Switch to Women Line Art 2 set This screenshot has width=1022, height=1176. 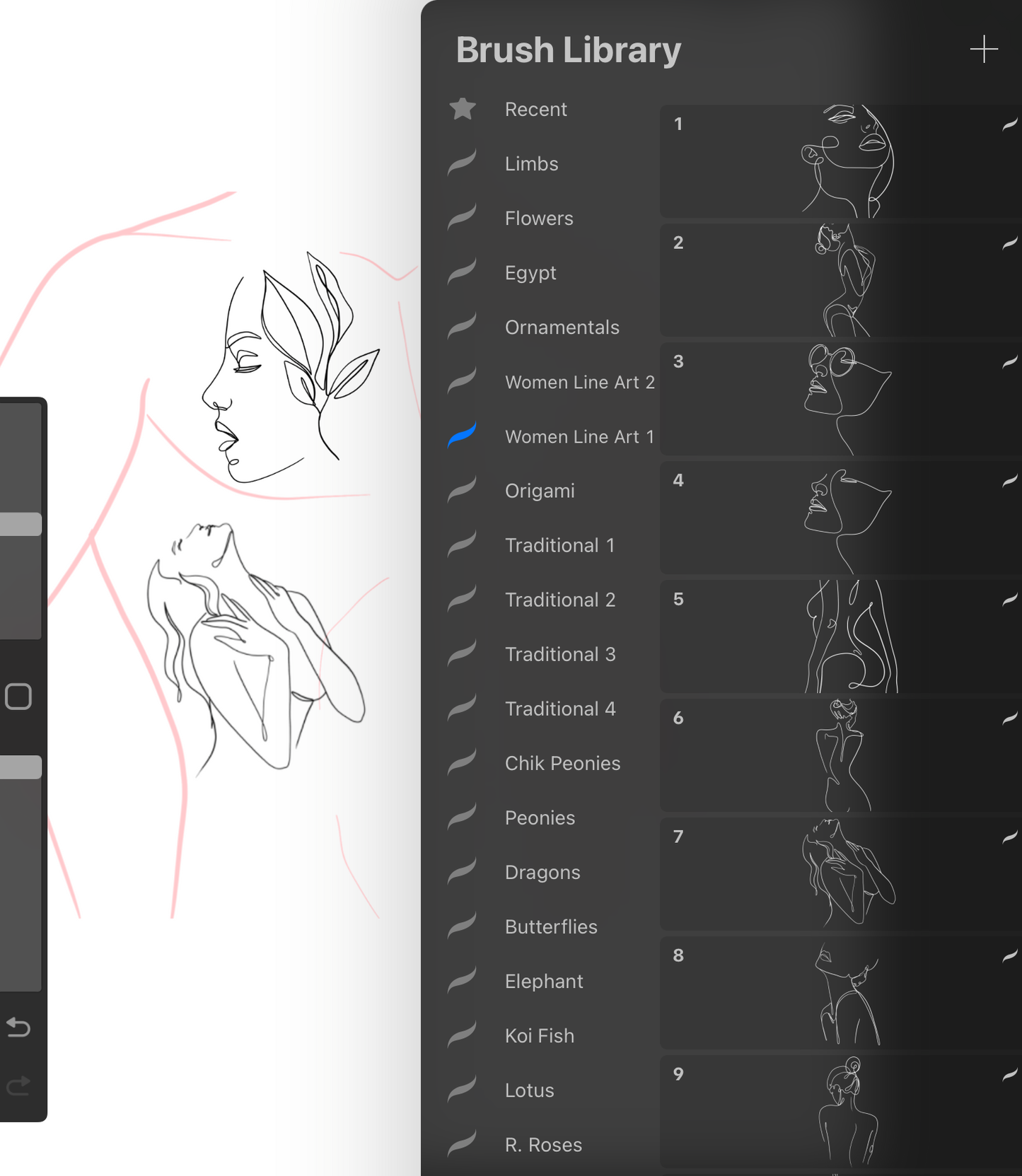pyautogui.click(x=579, y=382)
